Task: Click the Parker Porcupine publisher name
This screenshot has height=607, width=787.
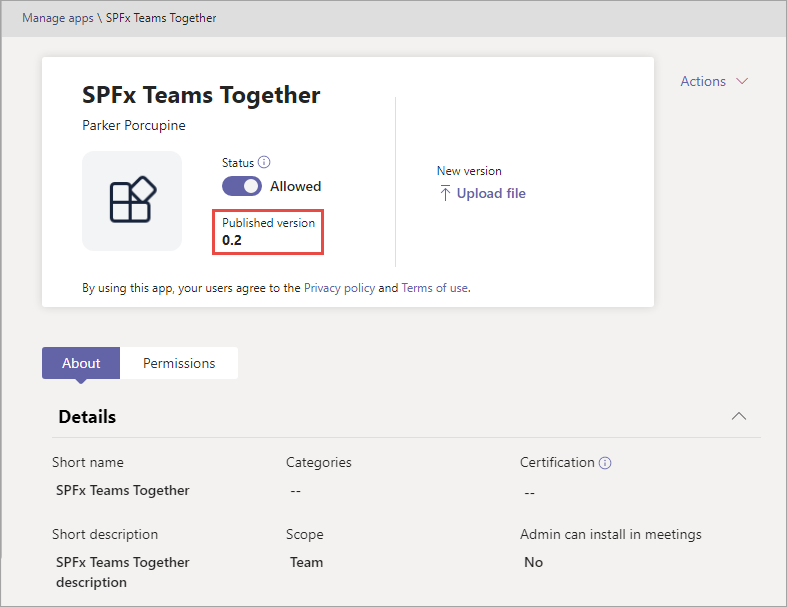Action: tap(134, 126)
